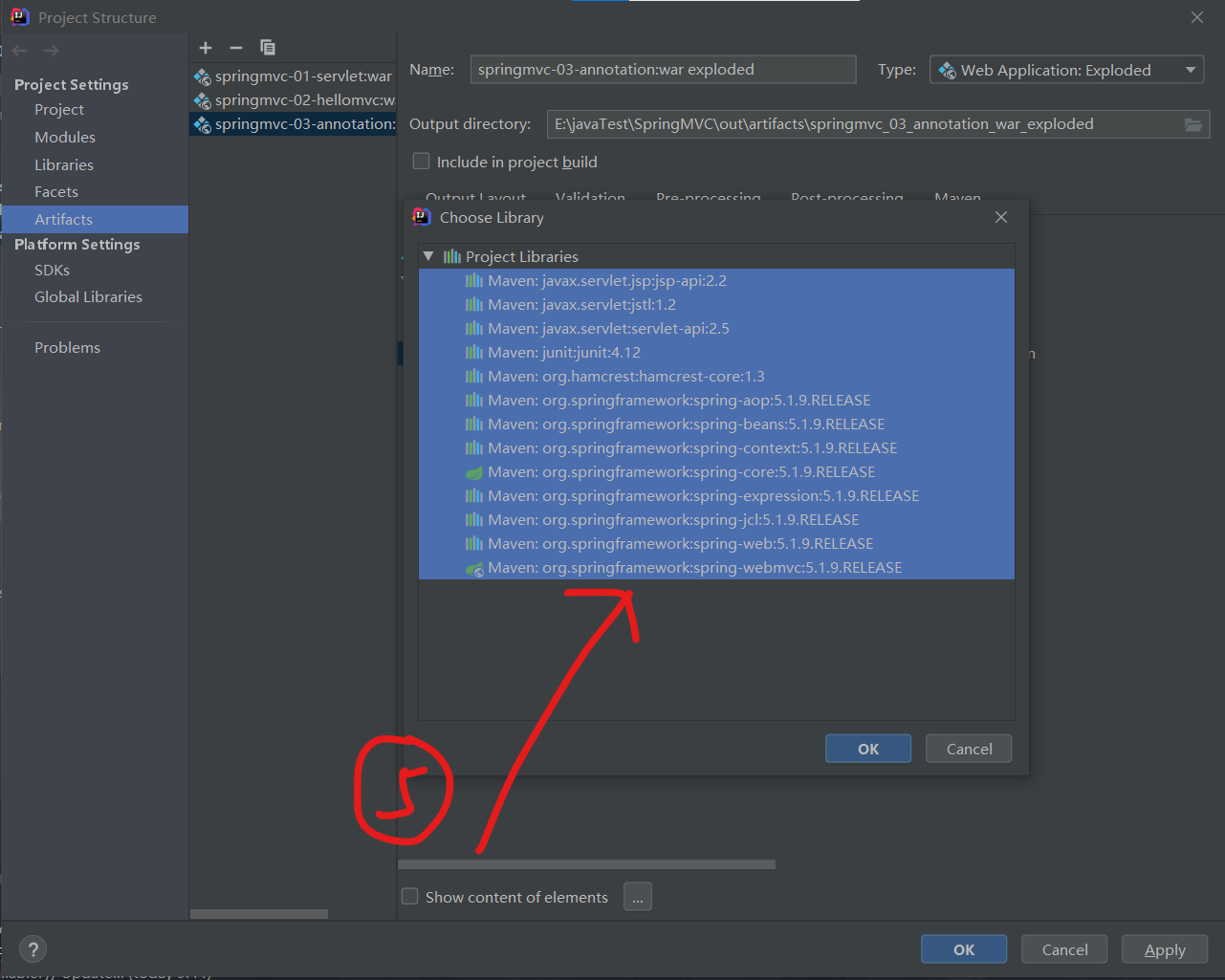Click the springmvc-02-hellomvc artifact icon
Screen dimensions: 1225x980
click(x=203, y=100)
